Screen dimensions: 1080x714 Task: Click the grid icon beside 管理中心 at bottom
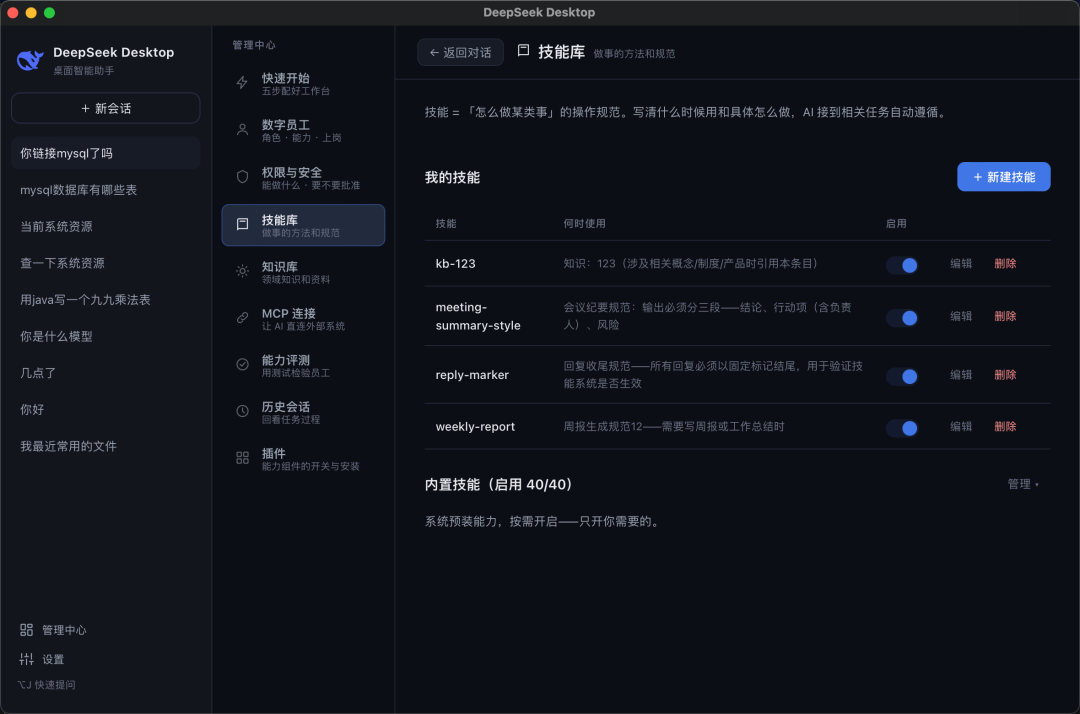pyautogui.click(x=26, y=630)
